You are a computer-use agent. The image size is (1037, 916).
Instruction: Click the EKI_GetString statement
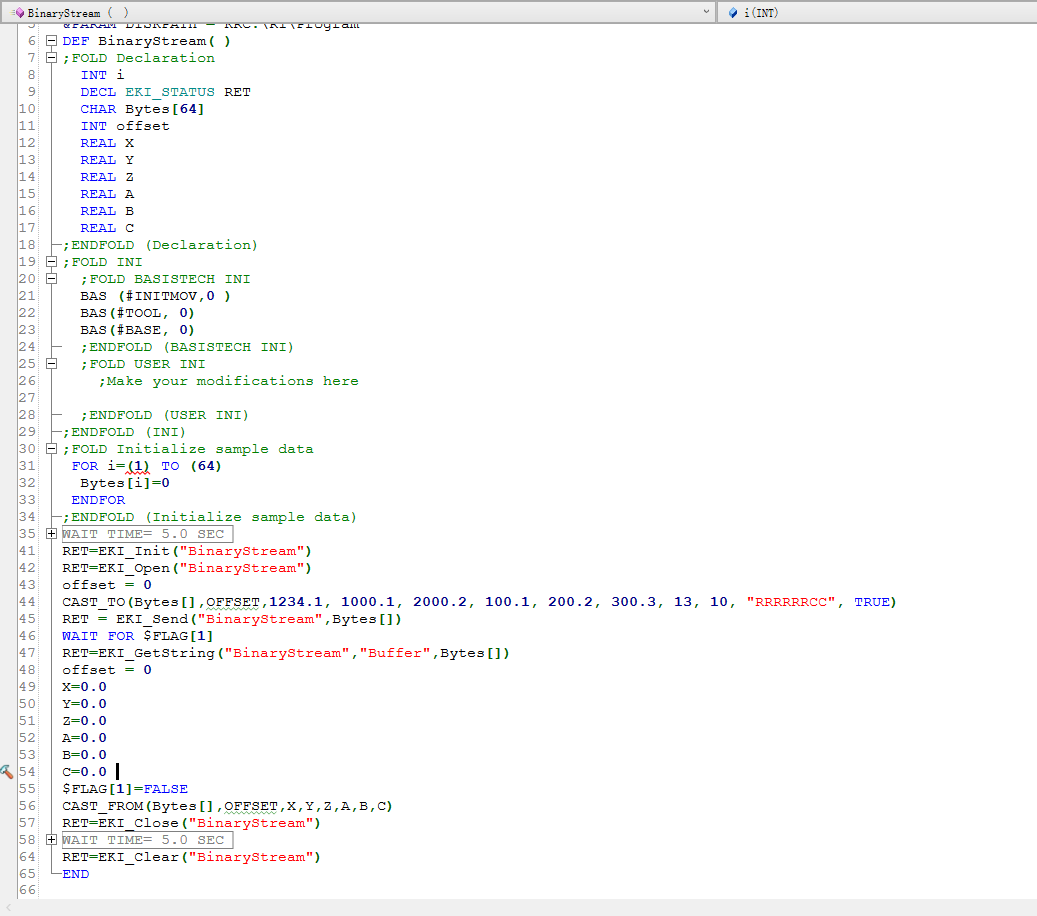click(x=286, y=653)
